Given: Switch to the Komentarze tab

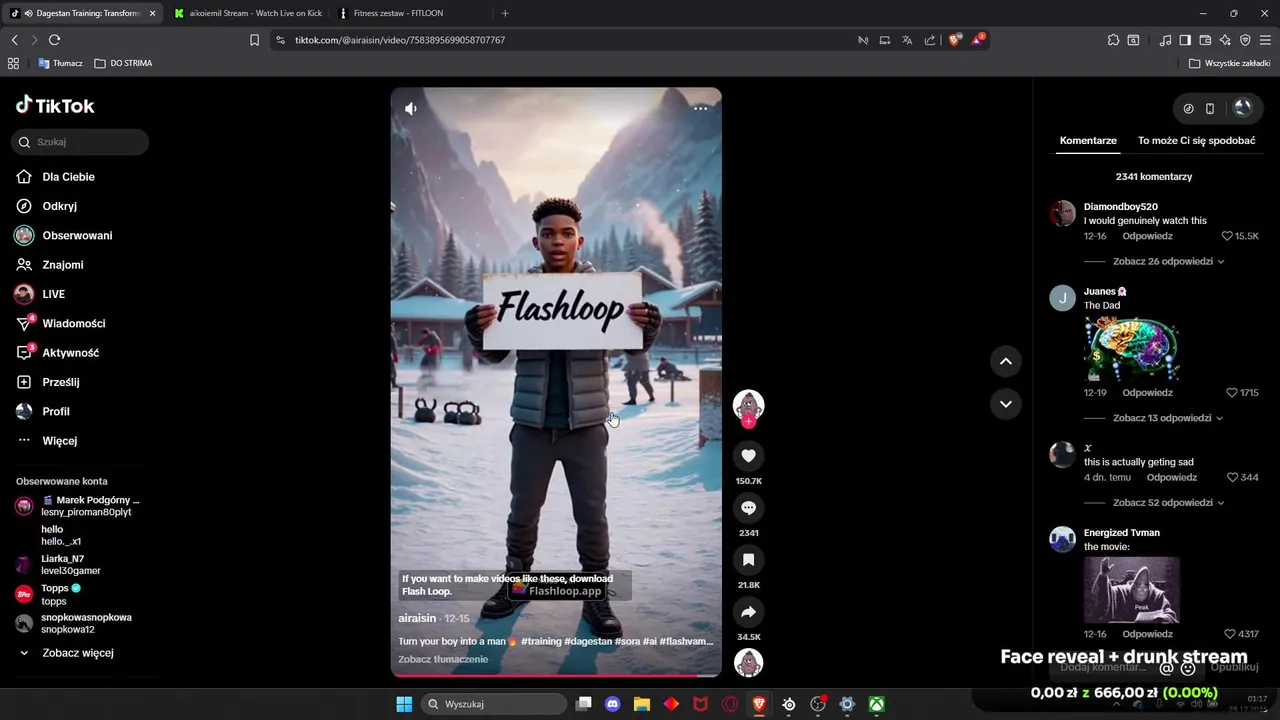Looking at the screenshot, I should tap(1088, 141).
